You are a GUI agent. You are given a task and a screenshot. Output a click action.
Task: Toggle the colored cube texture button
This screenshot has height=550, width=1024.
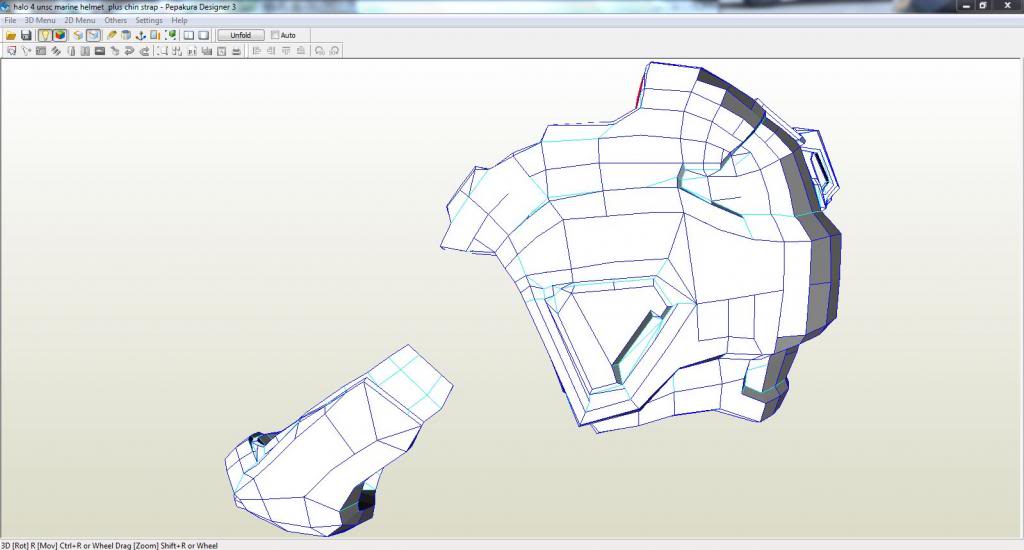60,35
